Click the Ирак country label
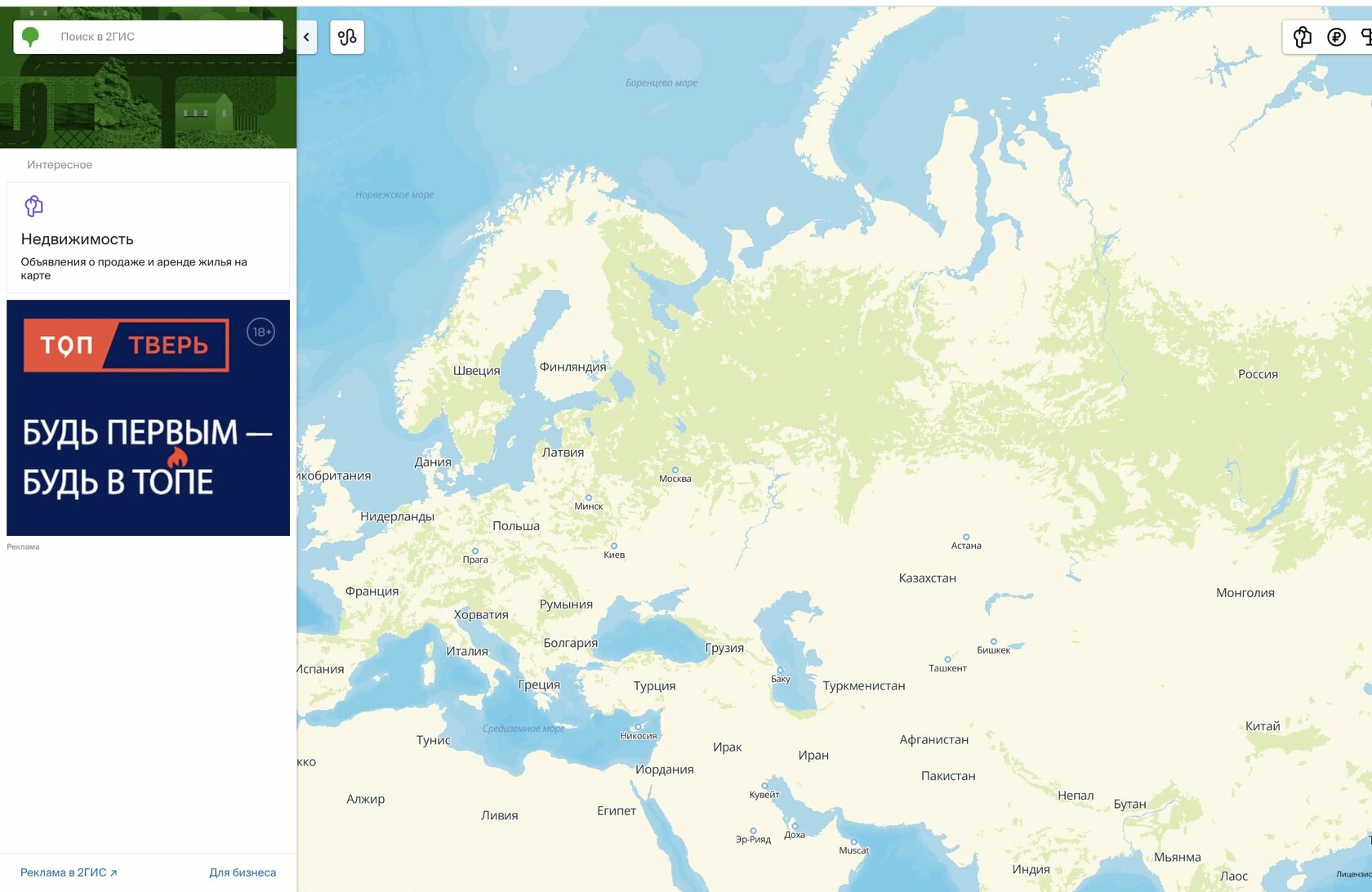This screenshot has width=1372, height=892. (x=727, y=747)
